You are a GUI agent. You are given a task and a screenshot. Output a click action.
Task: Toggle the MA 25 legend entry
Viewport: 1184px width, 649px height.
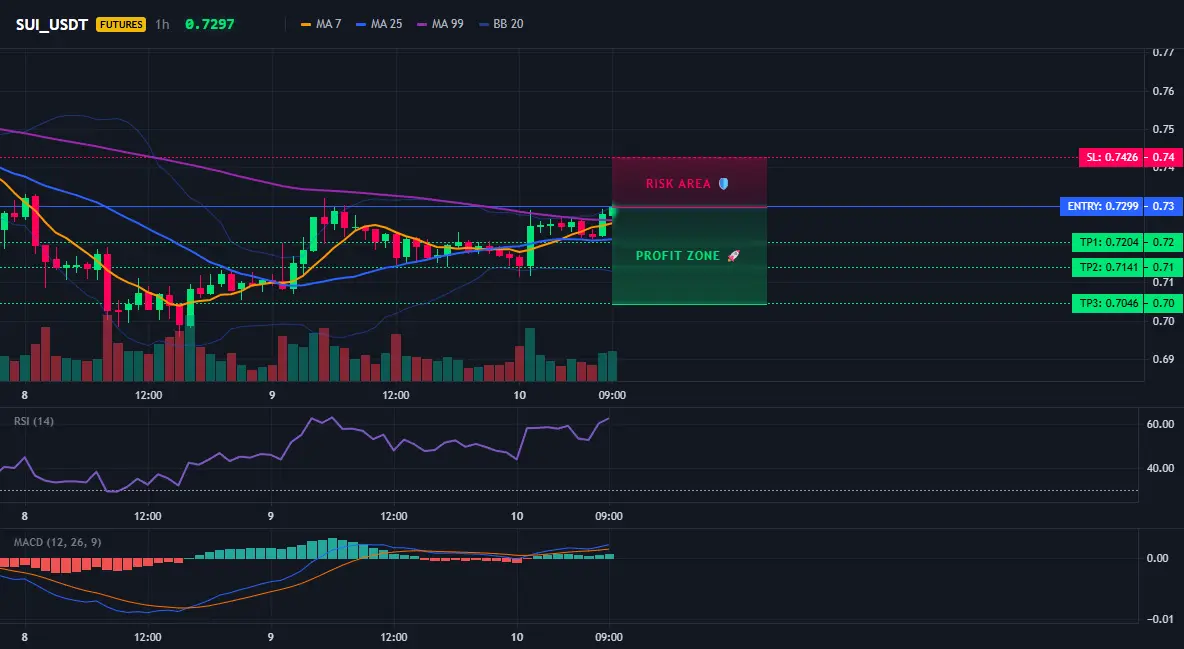[x=379, y=24]
